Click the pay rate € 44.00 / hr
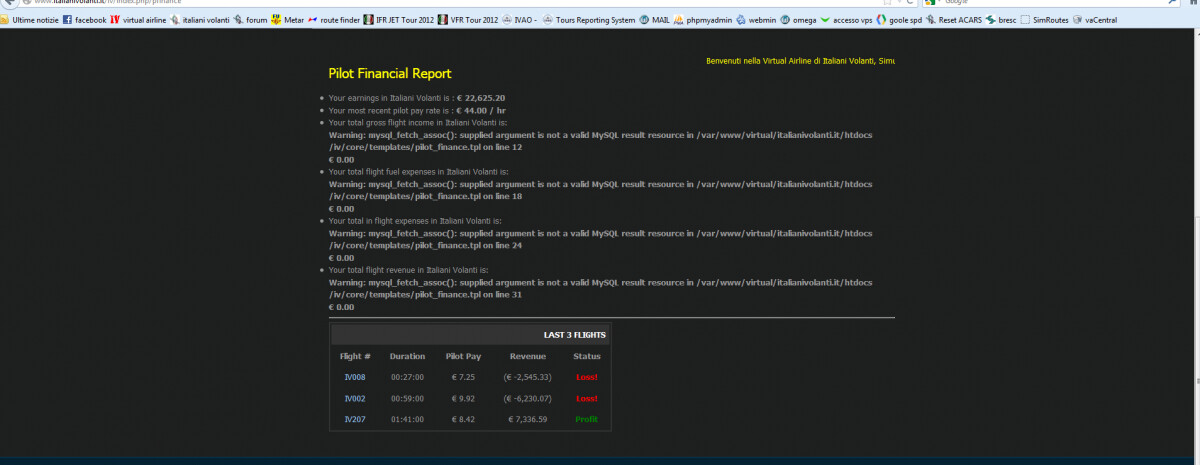Image resolution: width=1200 pixels, height=465 pixels. click(x=480, y=110)
